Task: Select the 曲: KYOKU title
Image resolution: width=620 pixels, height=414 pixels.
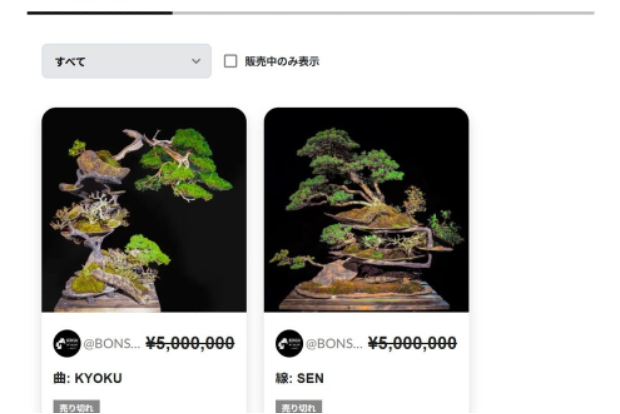Action: [88, 378]
